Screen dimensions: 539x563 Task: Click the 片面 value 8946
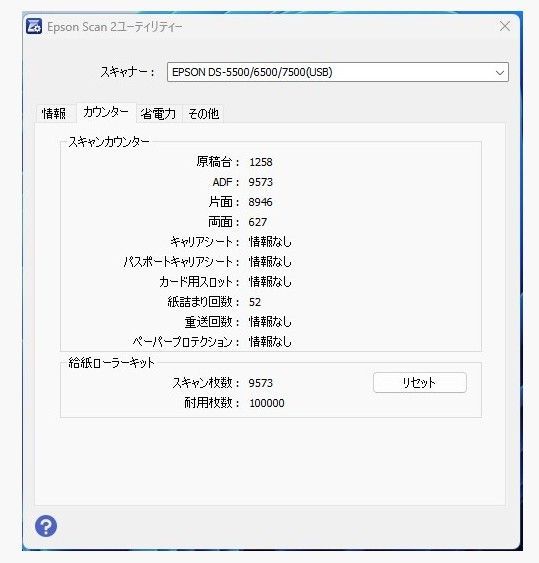260,202
